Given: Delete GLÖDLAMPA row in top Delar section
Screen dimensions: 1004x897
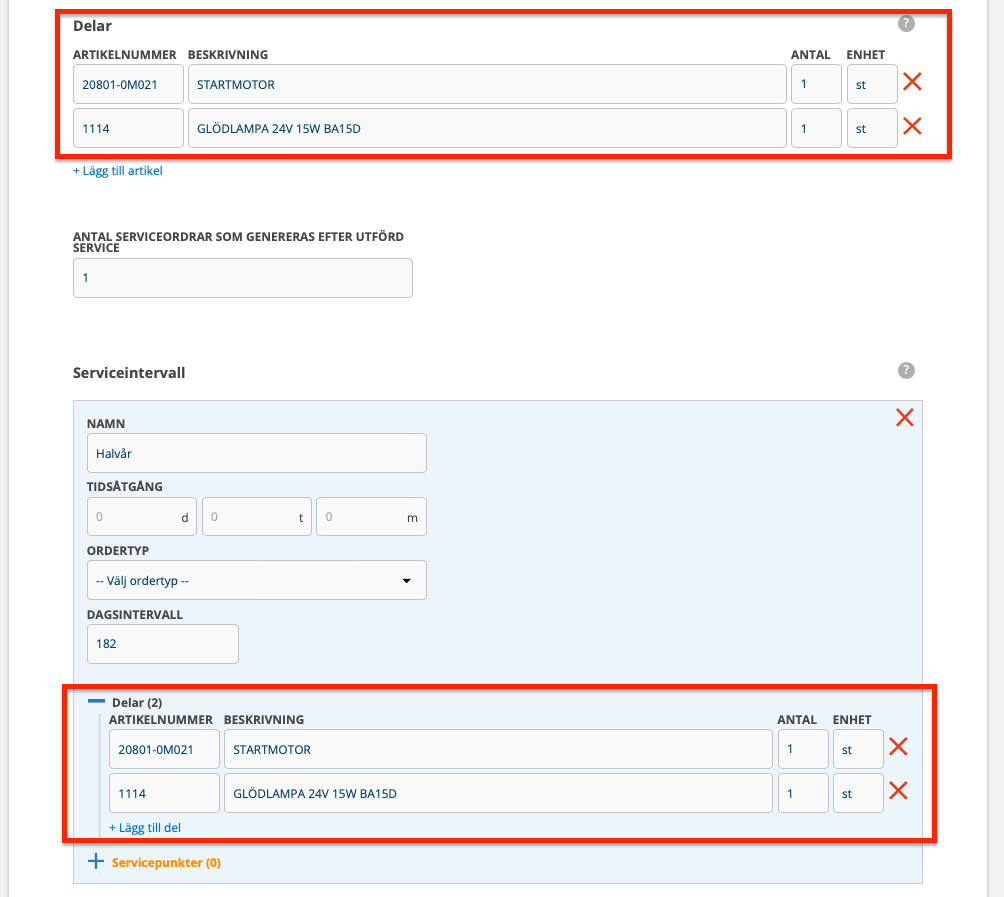Looking at the screenshot, I should click(x=912, y=126).
